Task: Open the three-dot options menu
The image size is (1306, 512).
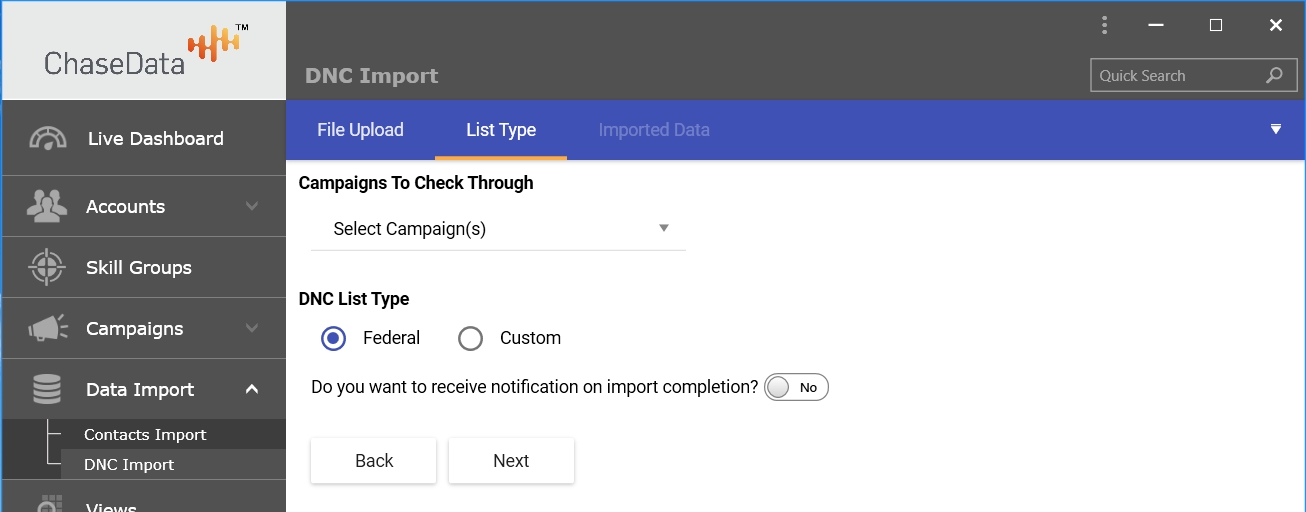Action: tap(1104, 25)
